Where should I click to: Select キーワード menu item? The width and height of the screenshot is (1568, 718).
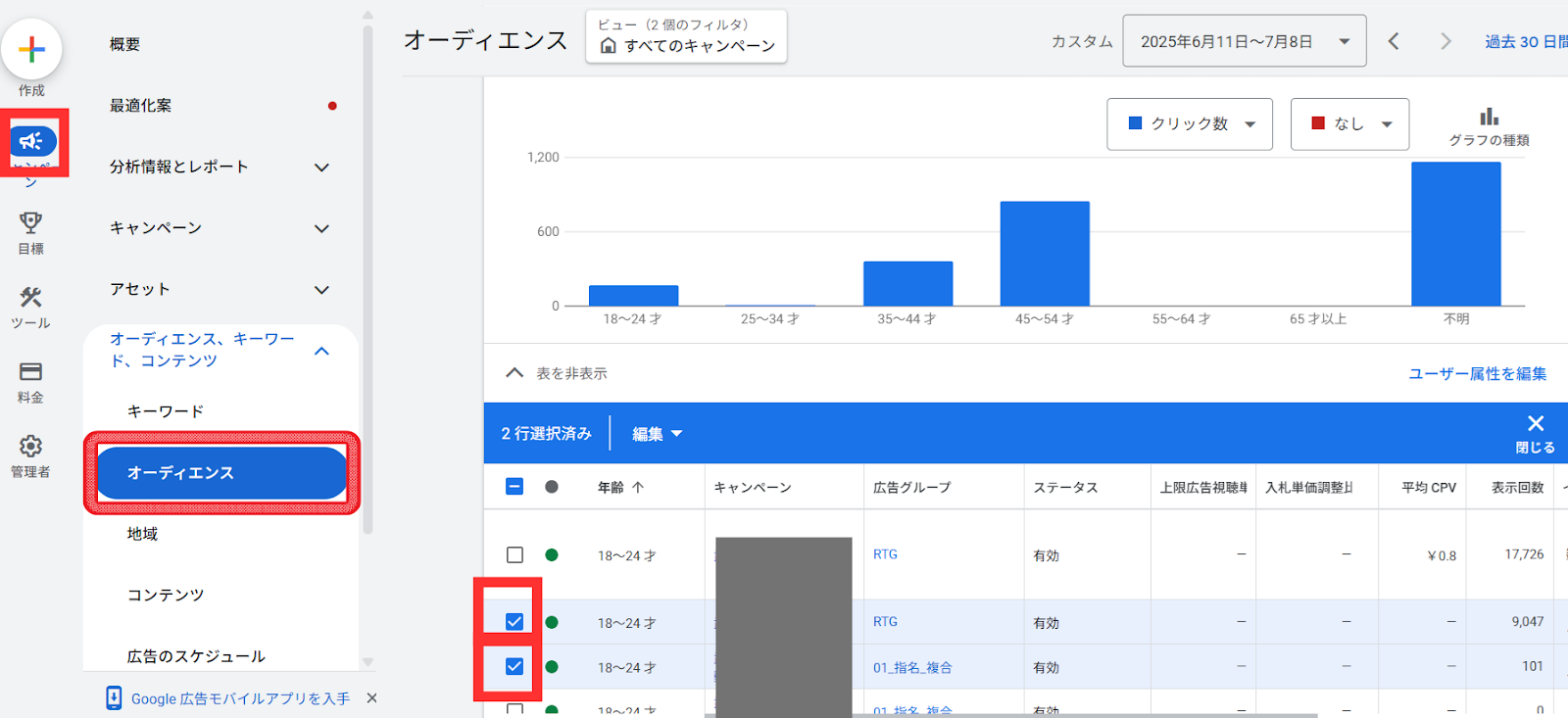166,411
